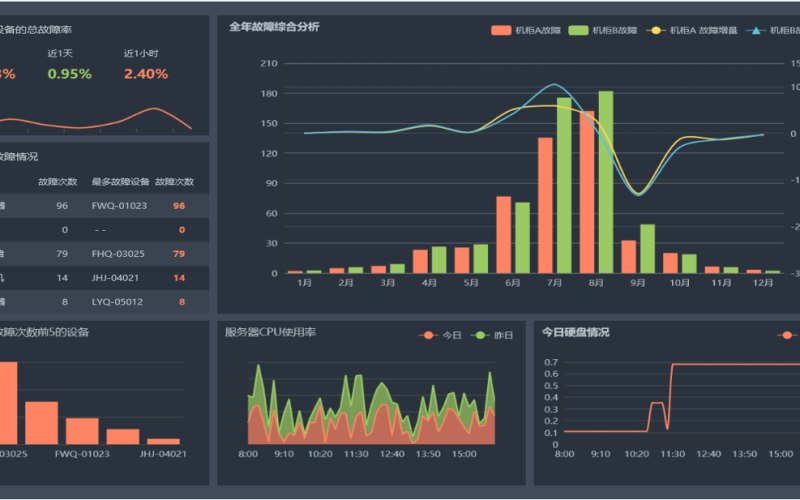This screenshot has height=500, width=800.
Task: Toggle the orange legend marker of 今日硬盘情况
Action: (x=787, y=335)
